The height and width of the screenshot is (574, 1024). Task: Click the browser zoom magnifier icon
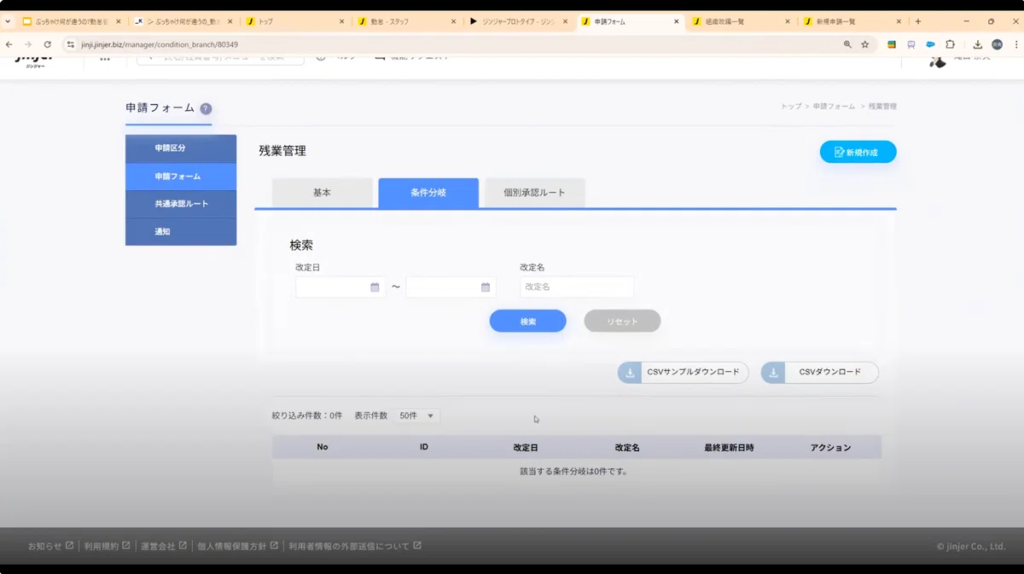pos(847,44)
